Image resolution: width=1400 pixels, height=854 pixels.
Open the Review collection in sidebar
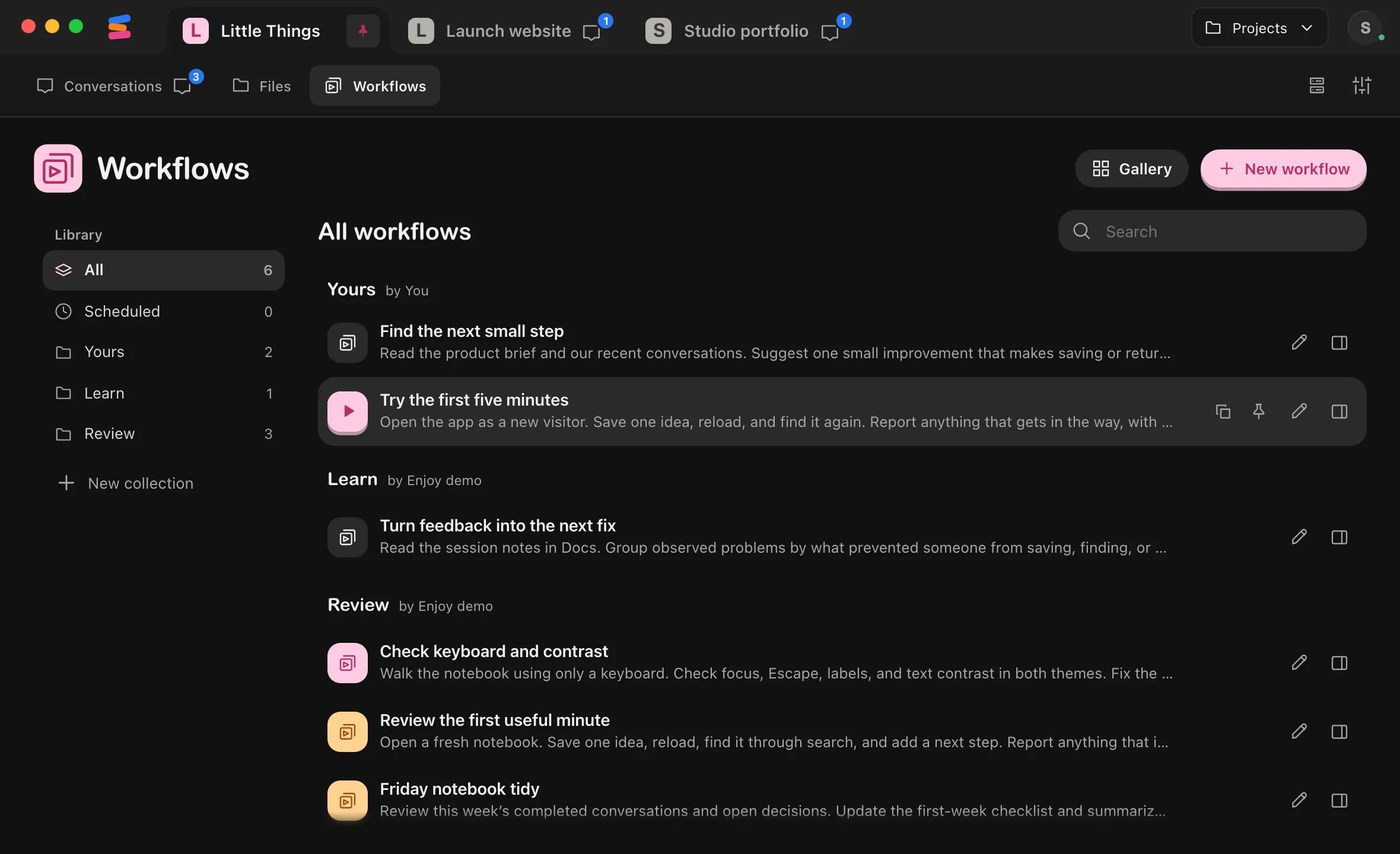click(x=164, y=434)
